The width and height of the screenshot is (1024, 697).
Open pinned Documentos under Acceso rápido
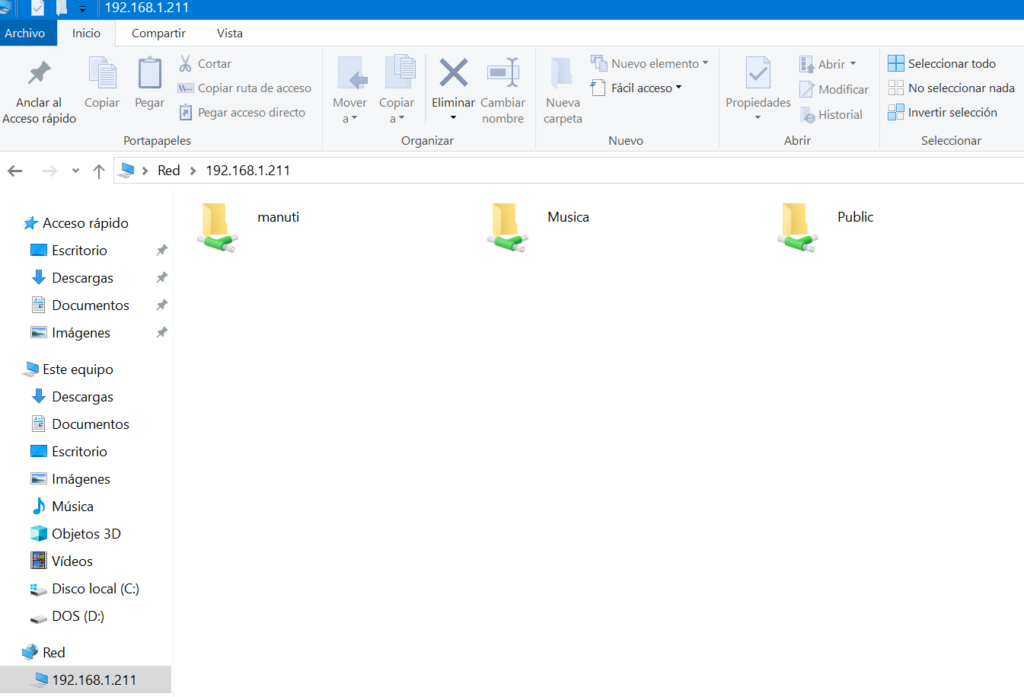[x=80, y=305]
